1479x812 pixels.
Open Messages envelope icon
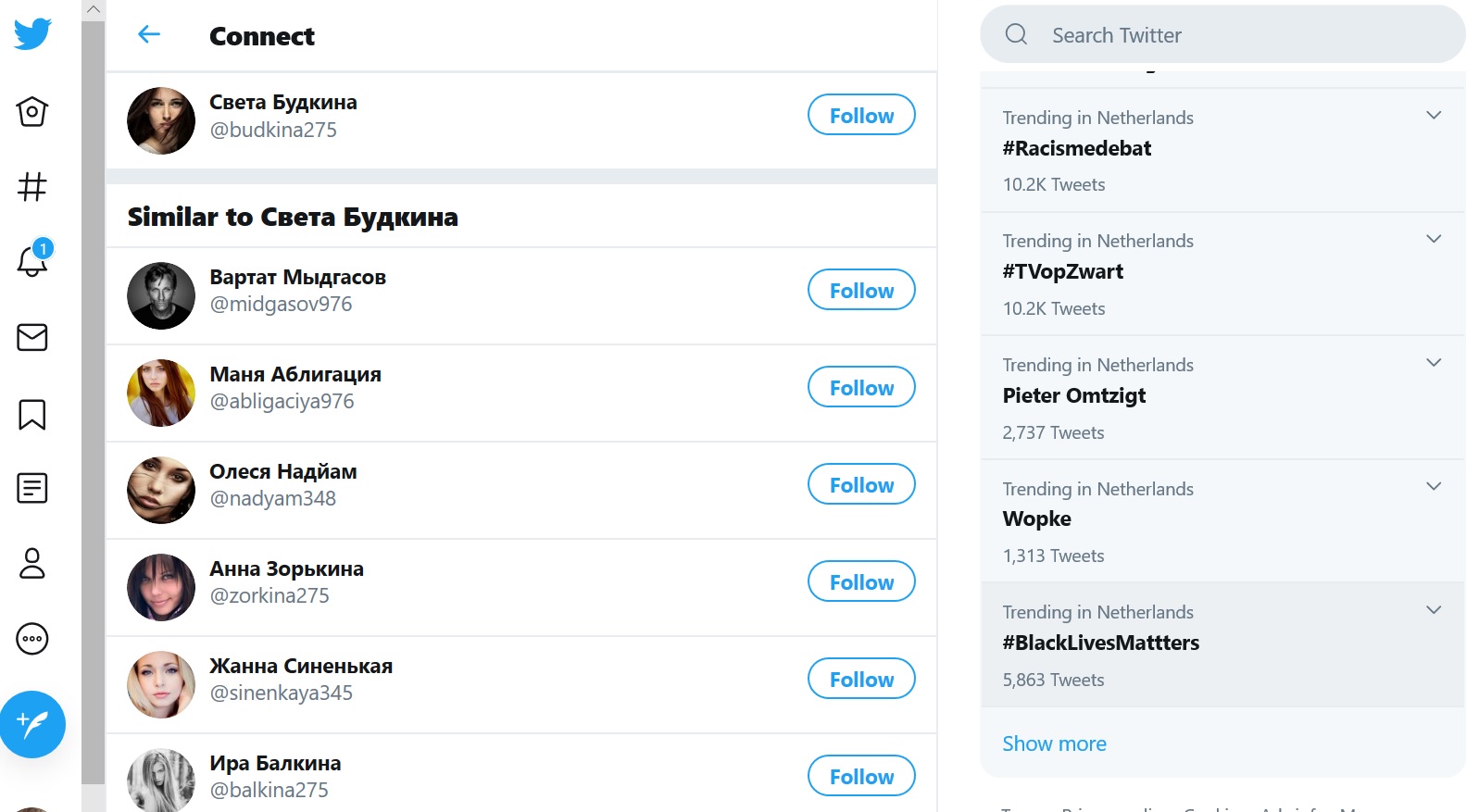click(32, 337)
